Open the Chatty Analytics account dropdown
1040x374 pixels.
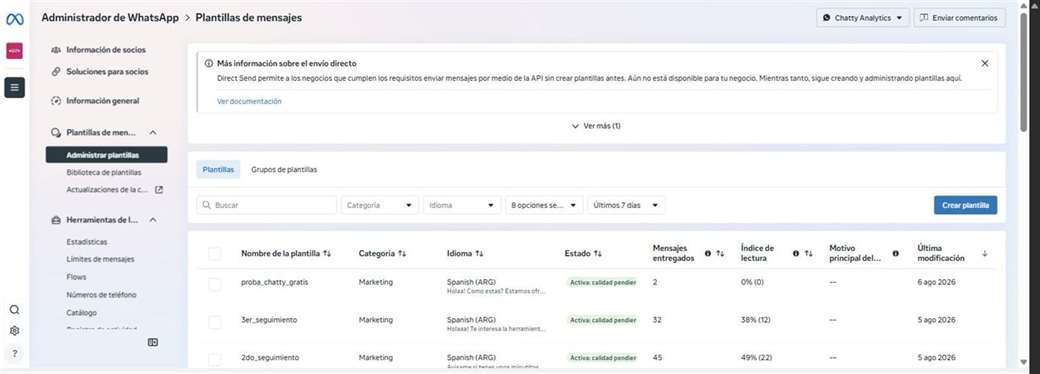coord(862,18)
